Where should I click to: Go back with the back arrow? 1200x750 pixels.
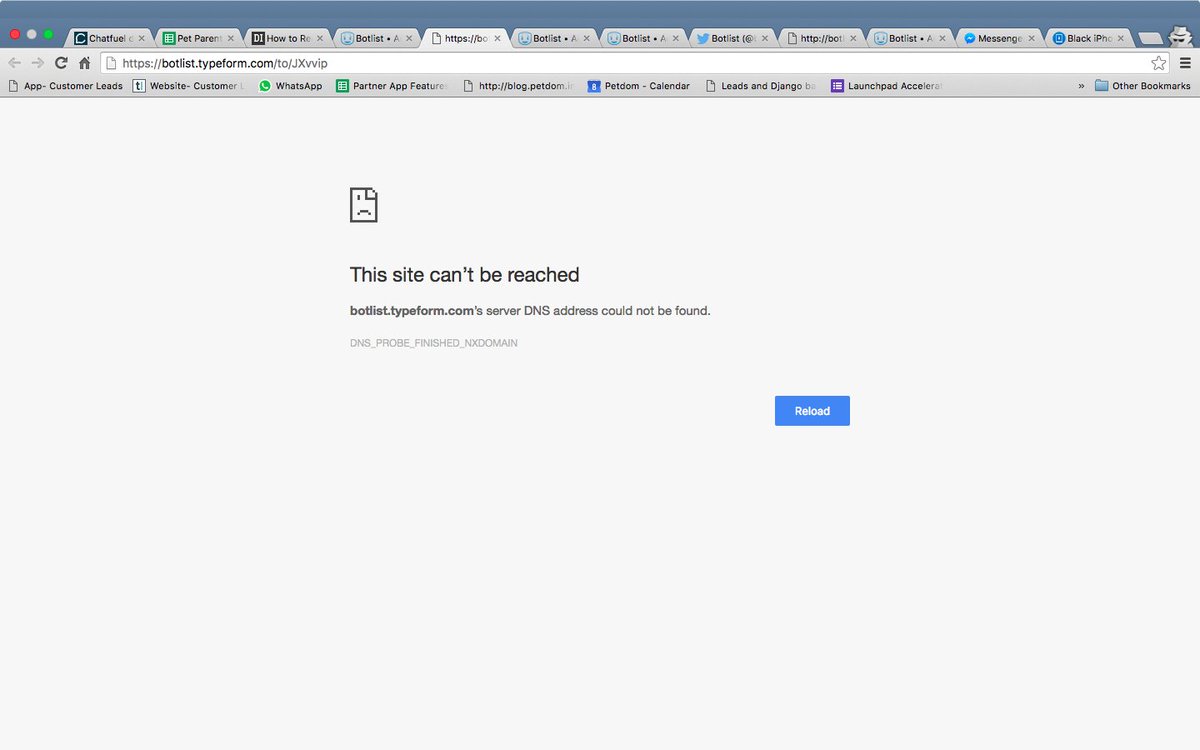pos(15,63)
